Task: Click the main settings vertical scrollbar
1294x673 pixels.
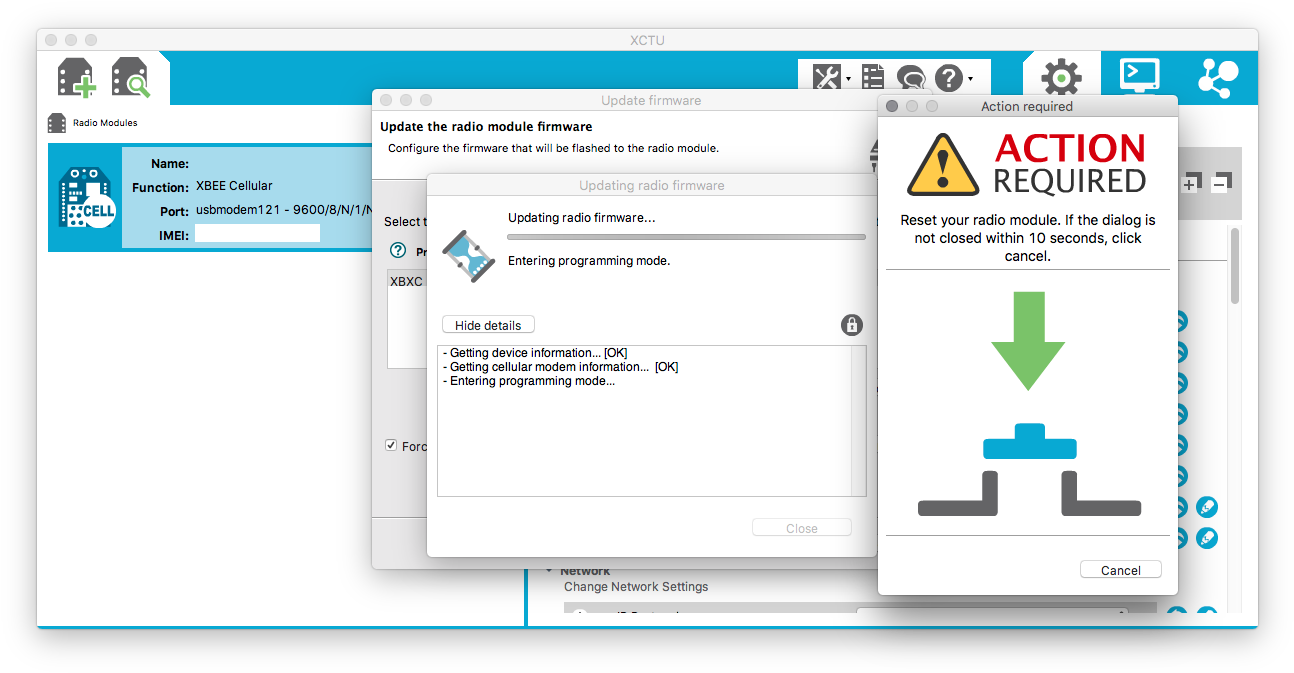Action: [x=1235, y=266]
